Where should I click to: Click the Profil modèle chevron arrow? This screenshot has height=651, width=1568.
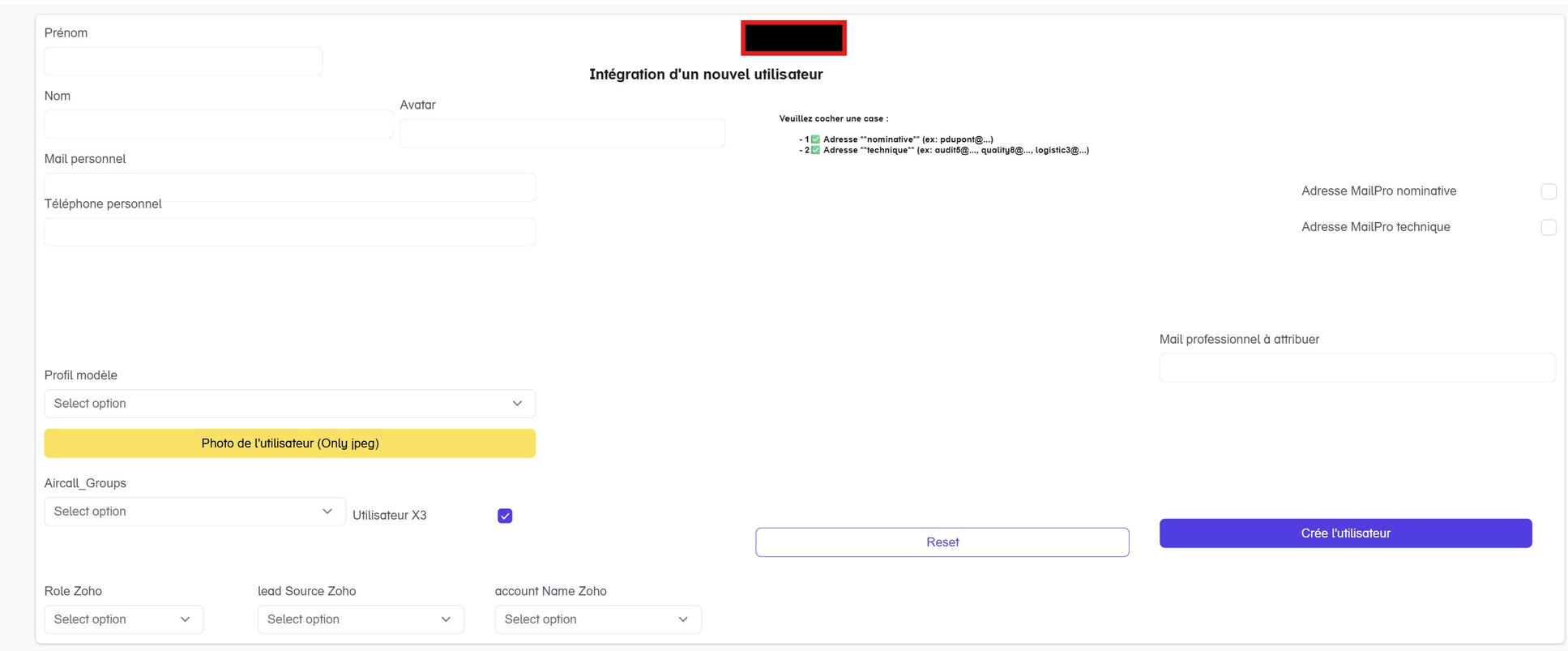point(517,404)
